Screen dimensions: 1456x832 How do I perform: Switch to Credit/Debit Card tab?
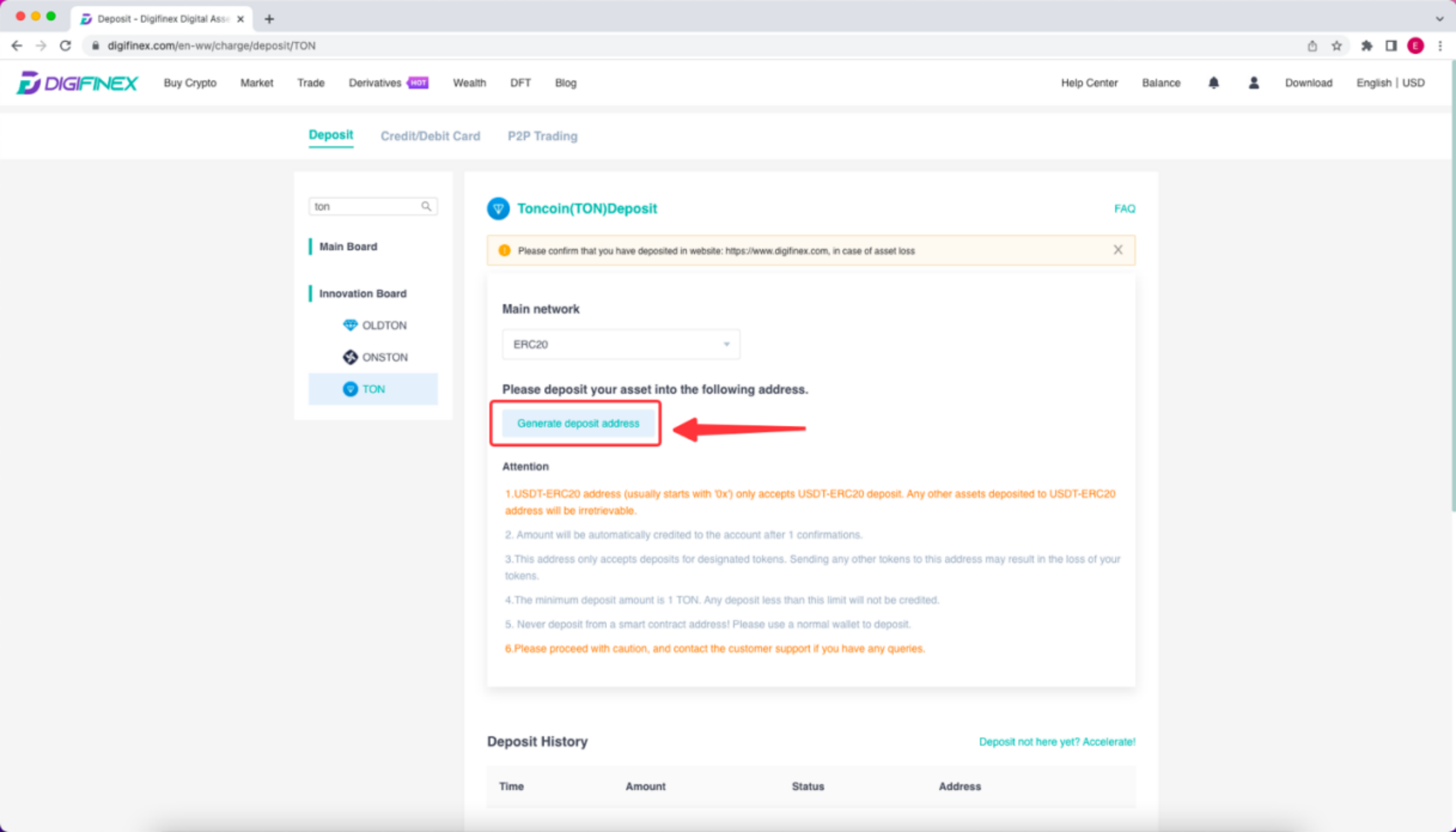430,136
